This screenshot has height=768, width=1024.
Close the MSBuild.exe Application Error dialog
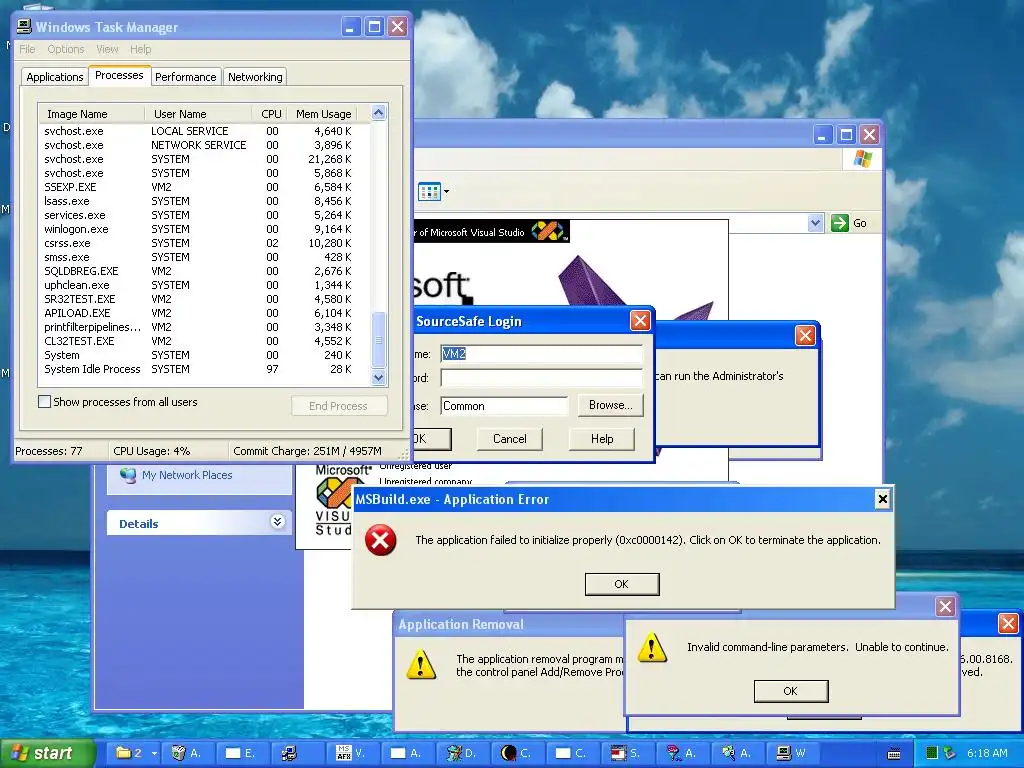coord(882,499)
